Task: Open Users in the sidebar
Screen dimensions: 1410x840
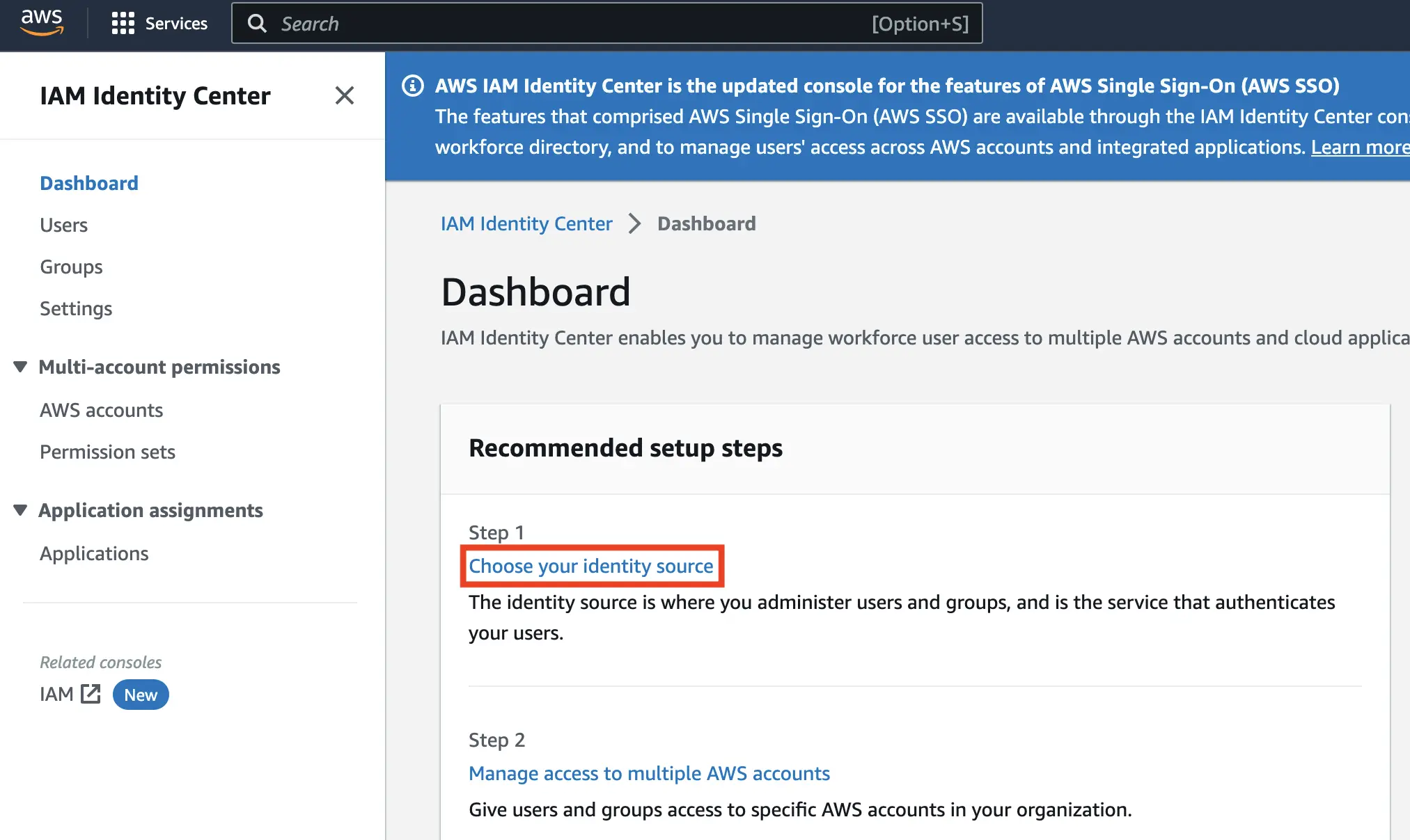Action: click(x=63, y=225)
